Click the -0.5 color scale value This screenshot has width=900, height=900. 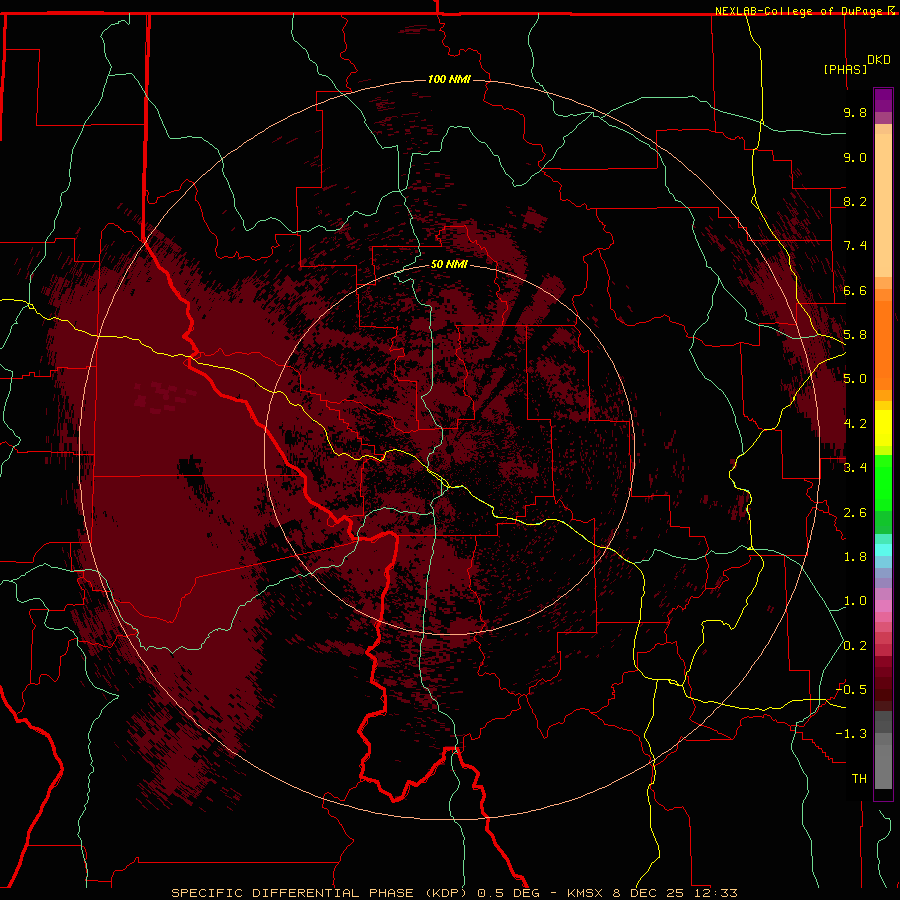click(851, 690)
